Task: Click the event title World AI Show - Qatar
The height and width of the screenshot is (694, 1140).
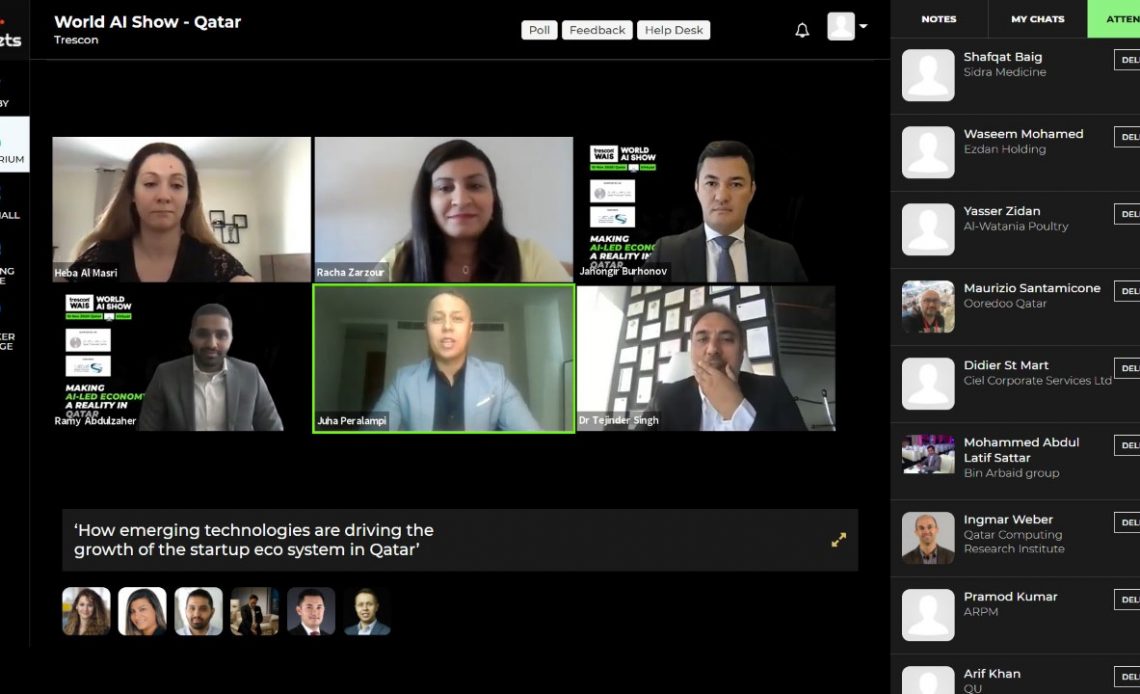Action: [148, 22]
